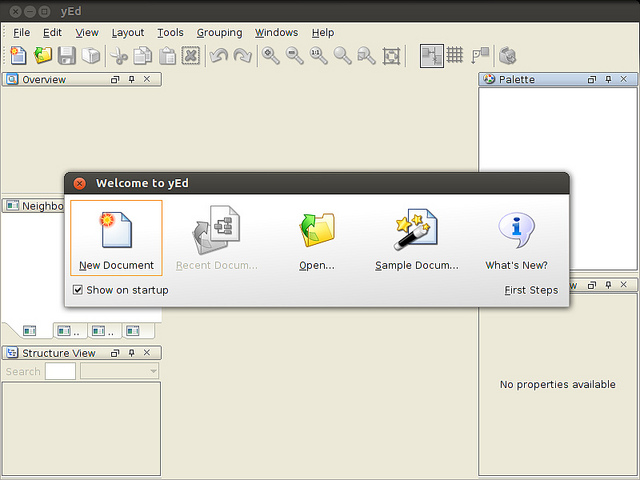The width and height of the screenshot is (640, 480).
Task: Open the Windows menu
Action: coord(276,33)
